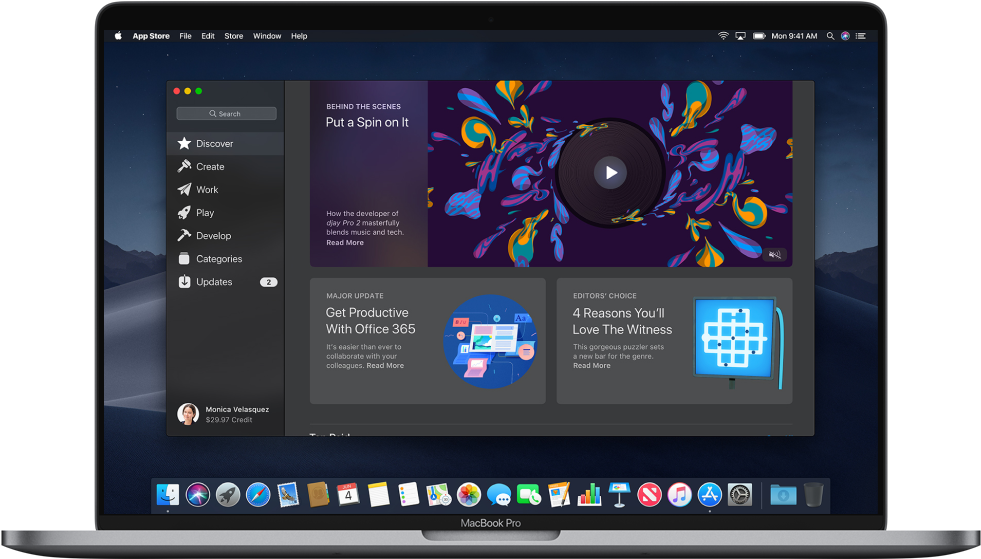
Task: Click App Store icon in Dock
Action: click(709, 495)
